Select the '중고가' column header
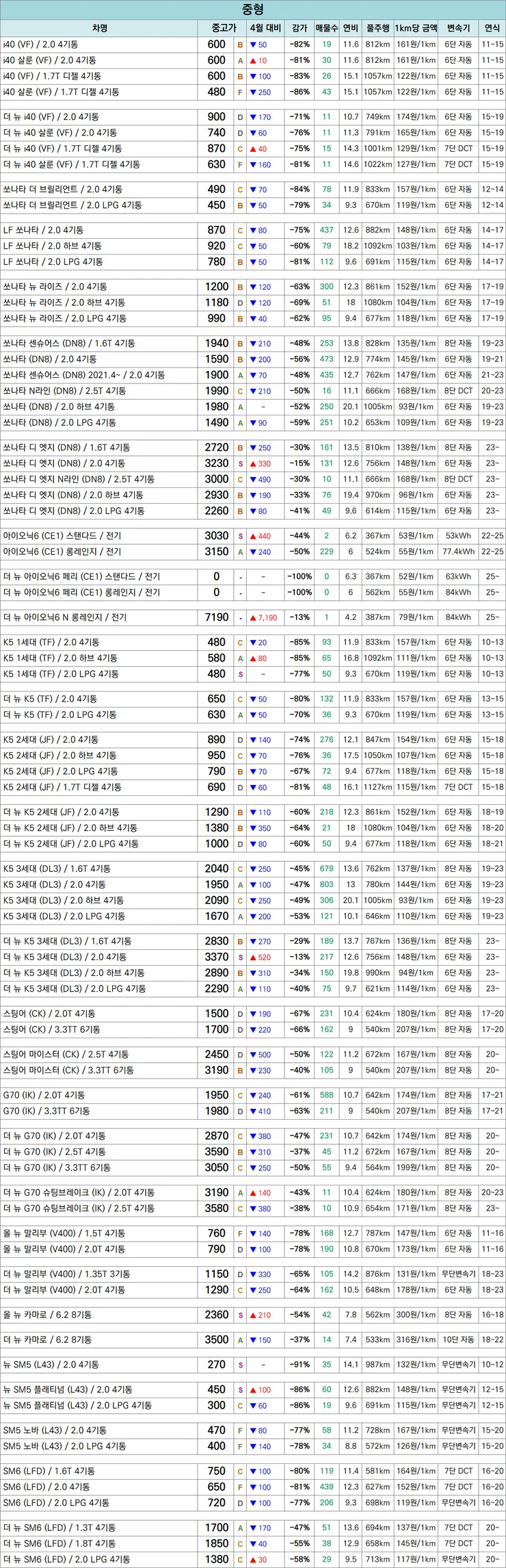Screen dimensions: 506x1568 point(223,28)
